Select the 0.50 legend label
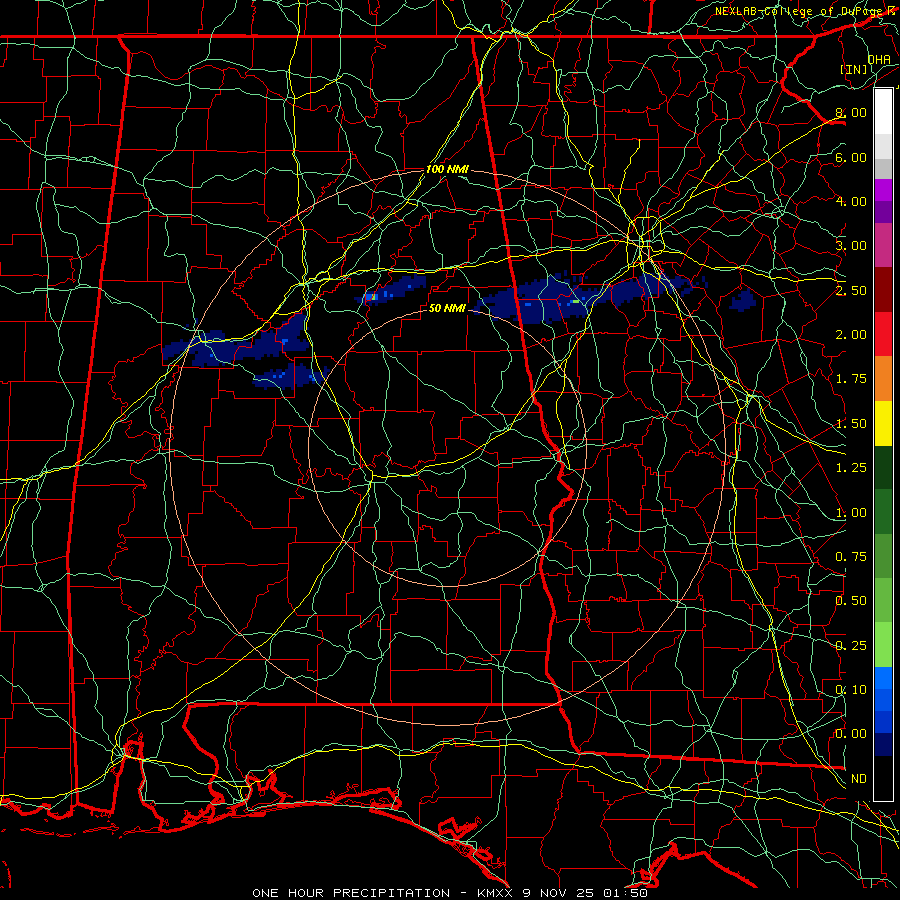Screen dimensions: 900x900 pyautogui.click(x=851, y=601)
